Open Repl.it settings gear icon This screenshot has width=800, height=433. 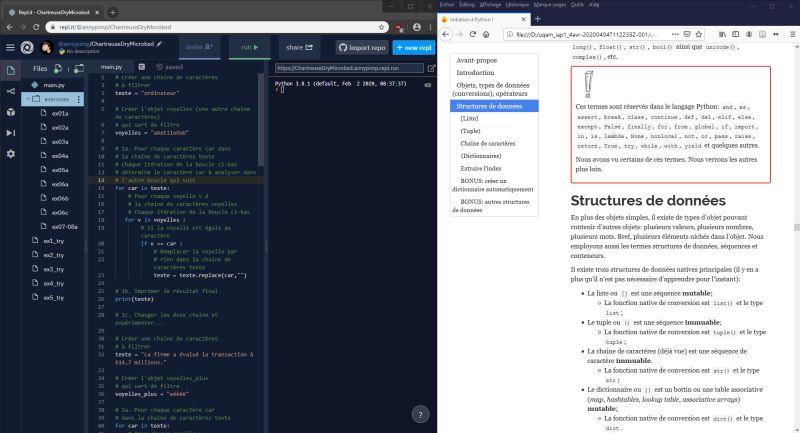(11, 154)
